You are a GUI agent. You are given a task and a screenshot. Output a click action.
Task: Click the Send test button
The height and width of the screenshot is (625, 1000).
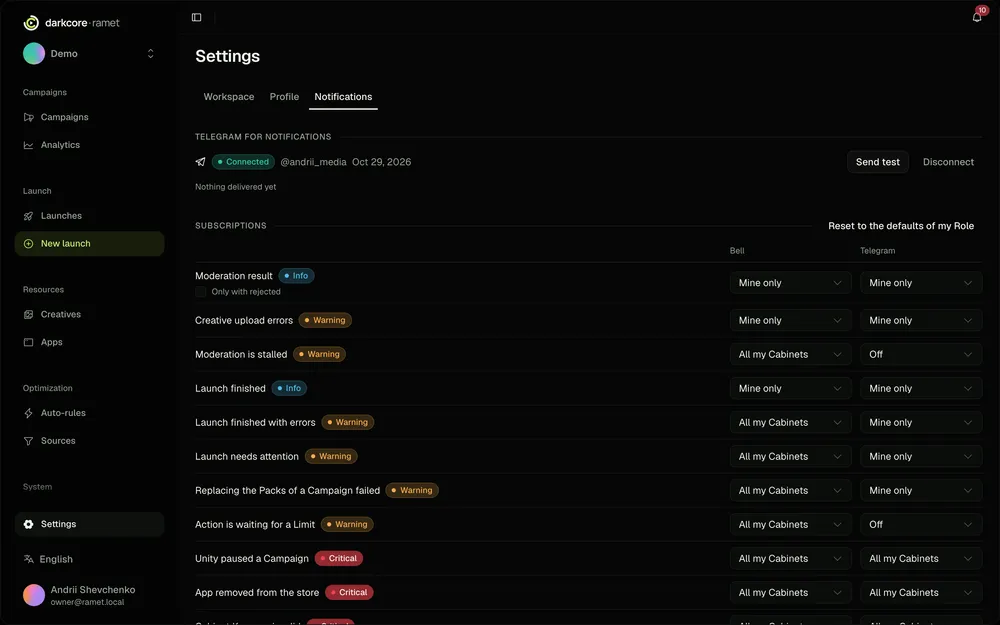tap(878, 162)
